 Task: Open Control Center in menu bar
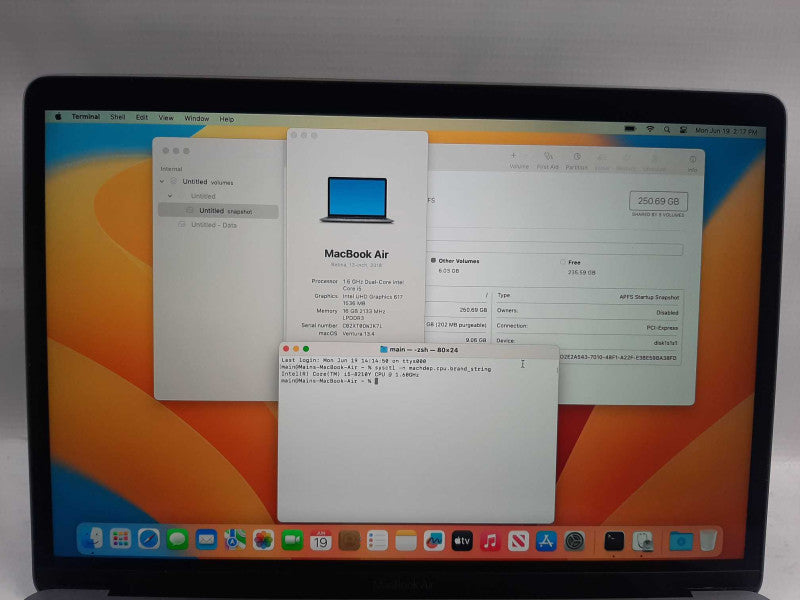pyautogui.click(x=683, y=130)
